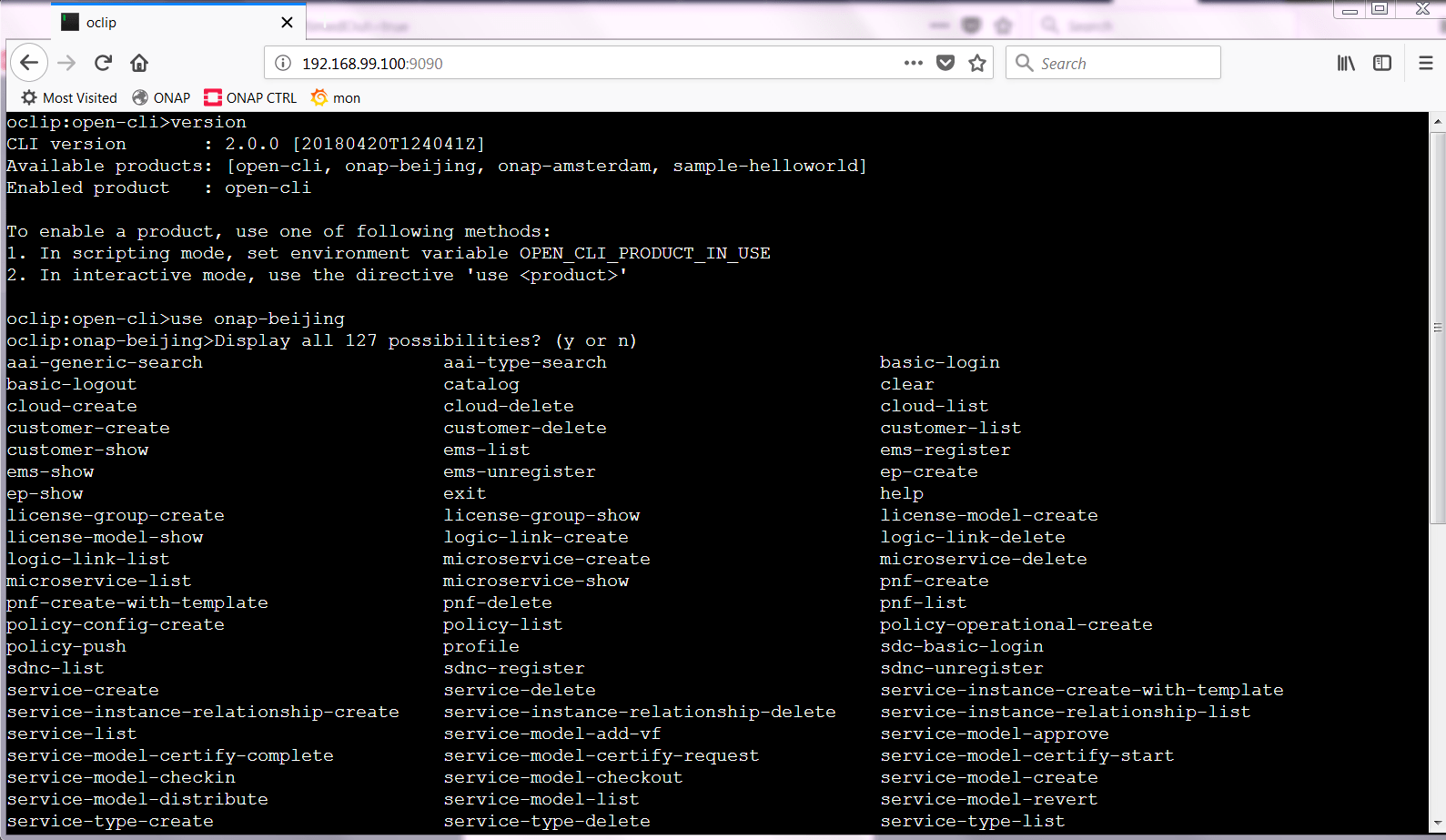Click the 'use onap-beijing' command line
The width and height of the screenshot is (1446, 840).
click(x=176, y=319)
